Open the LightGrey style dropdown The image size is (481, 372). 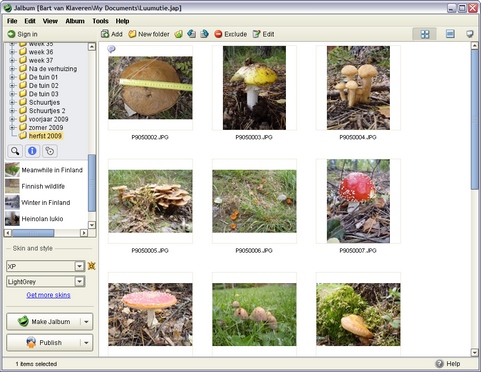click(x=79, y=282)
